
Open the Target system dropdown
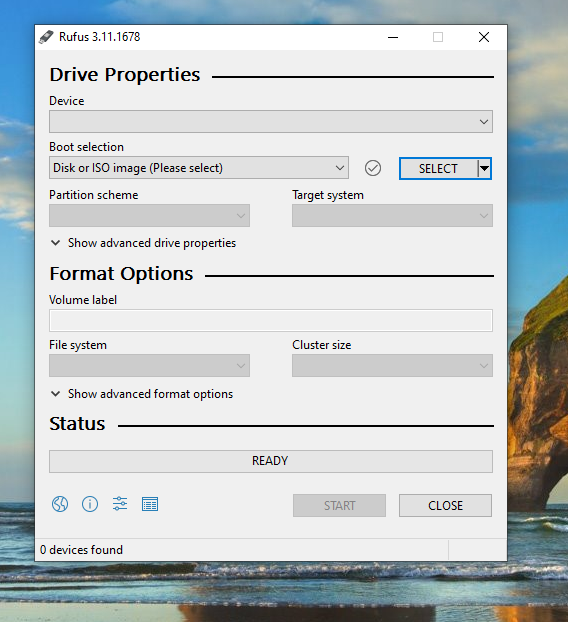(x=392, y=215)
